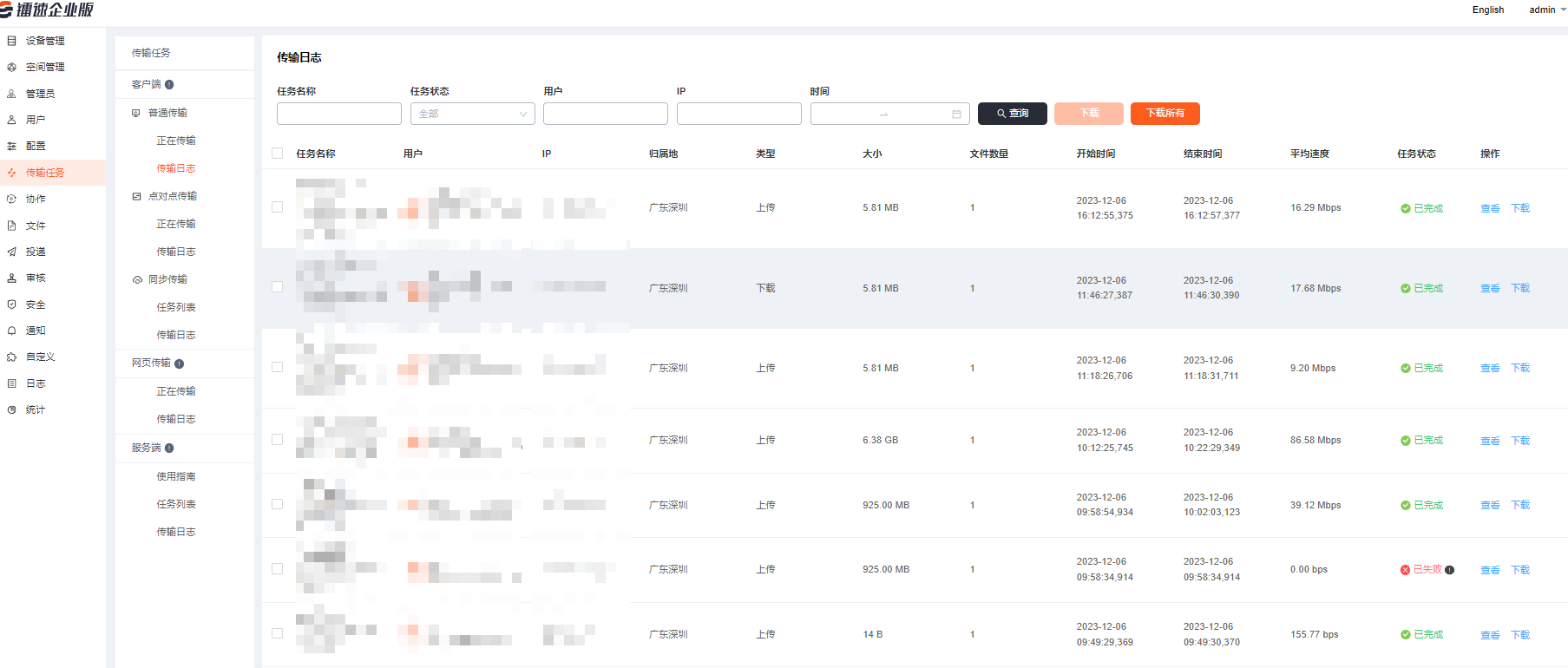Click info icon next to 客户端
This screenshot has height=668, width=1568.
(x=169, y=84)
